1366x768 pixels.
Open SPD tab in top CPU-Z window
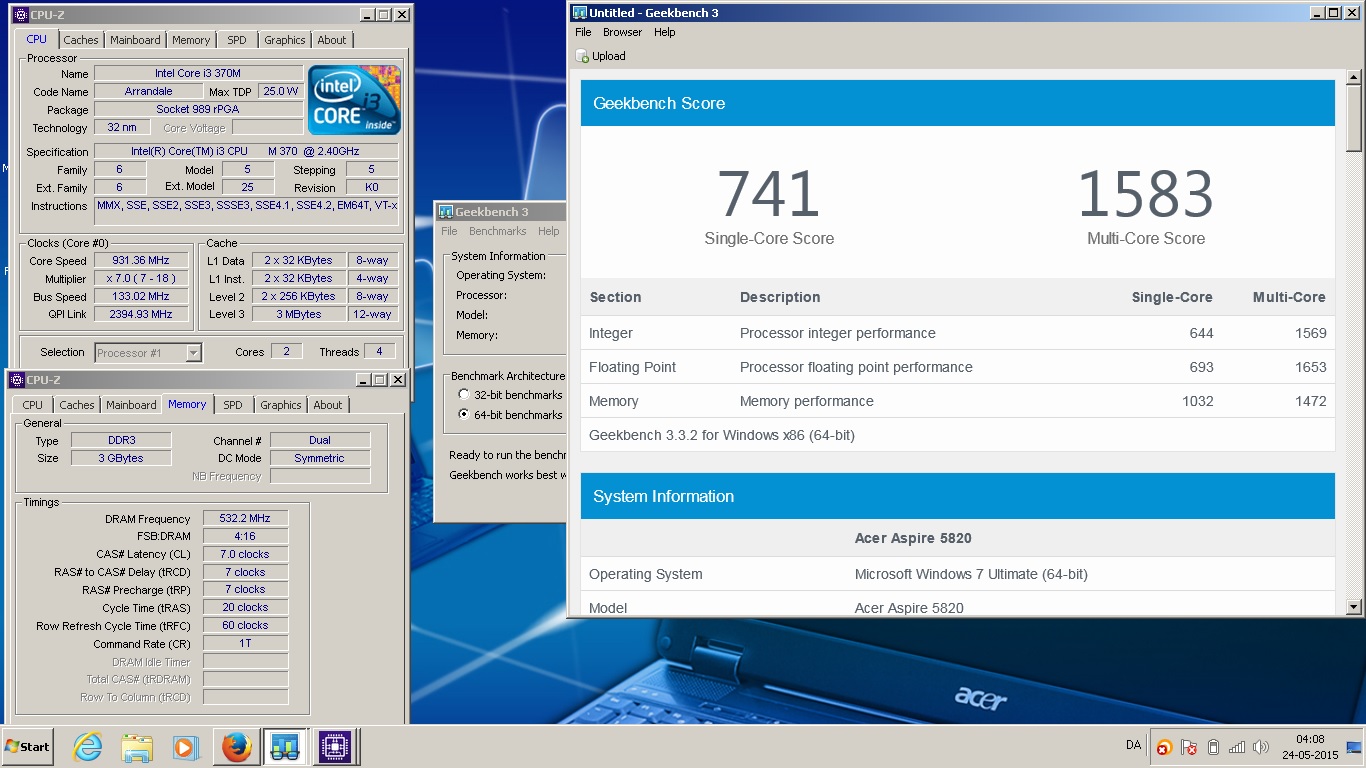237,40
